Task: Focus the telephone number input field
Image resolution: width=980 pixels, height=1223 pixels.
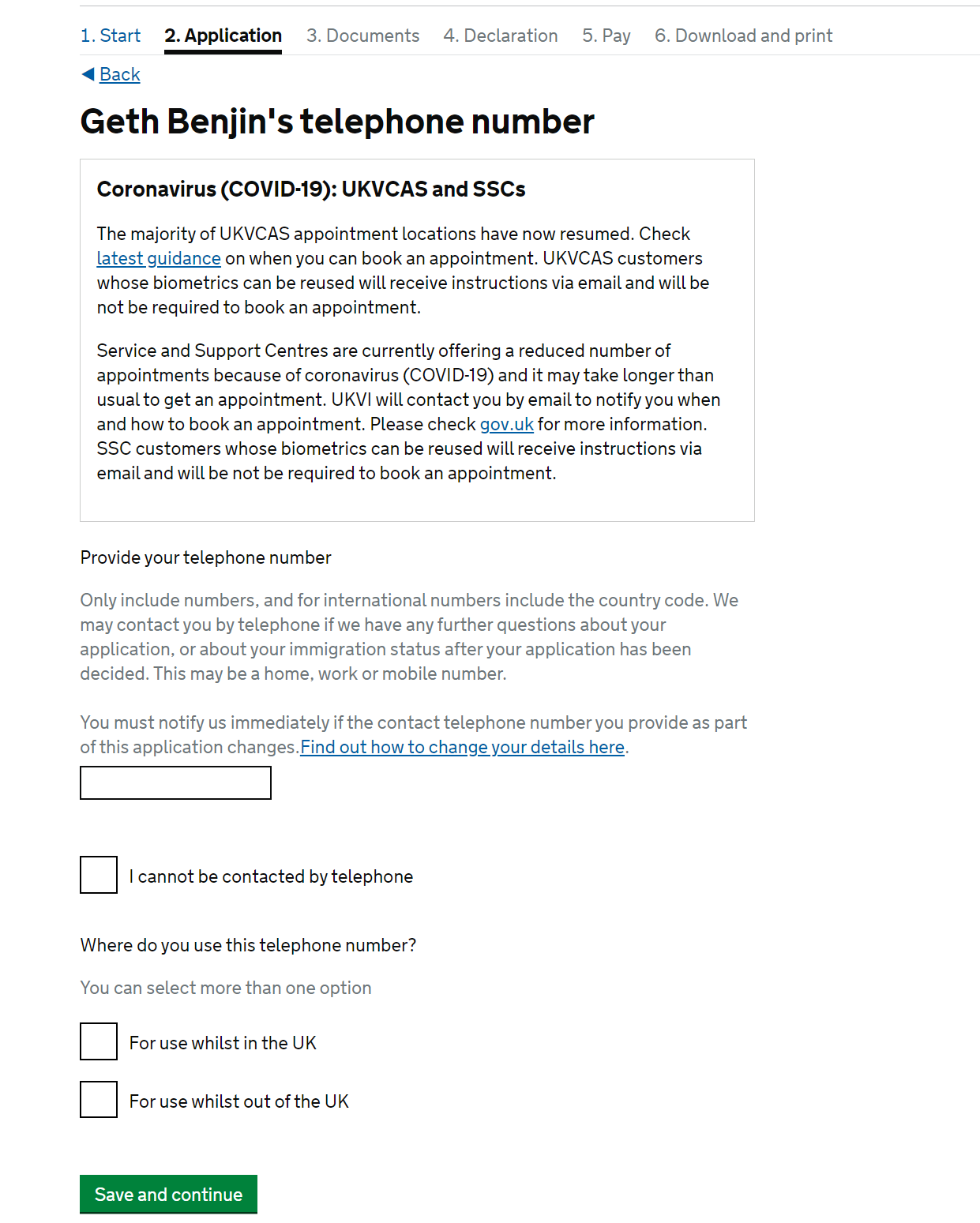Action: click(175, 782)
